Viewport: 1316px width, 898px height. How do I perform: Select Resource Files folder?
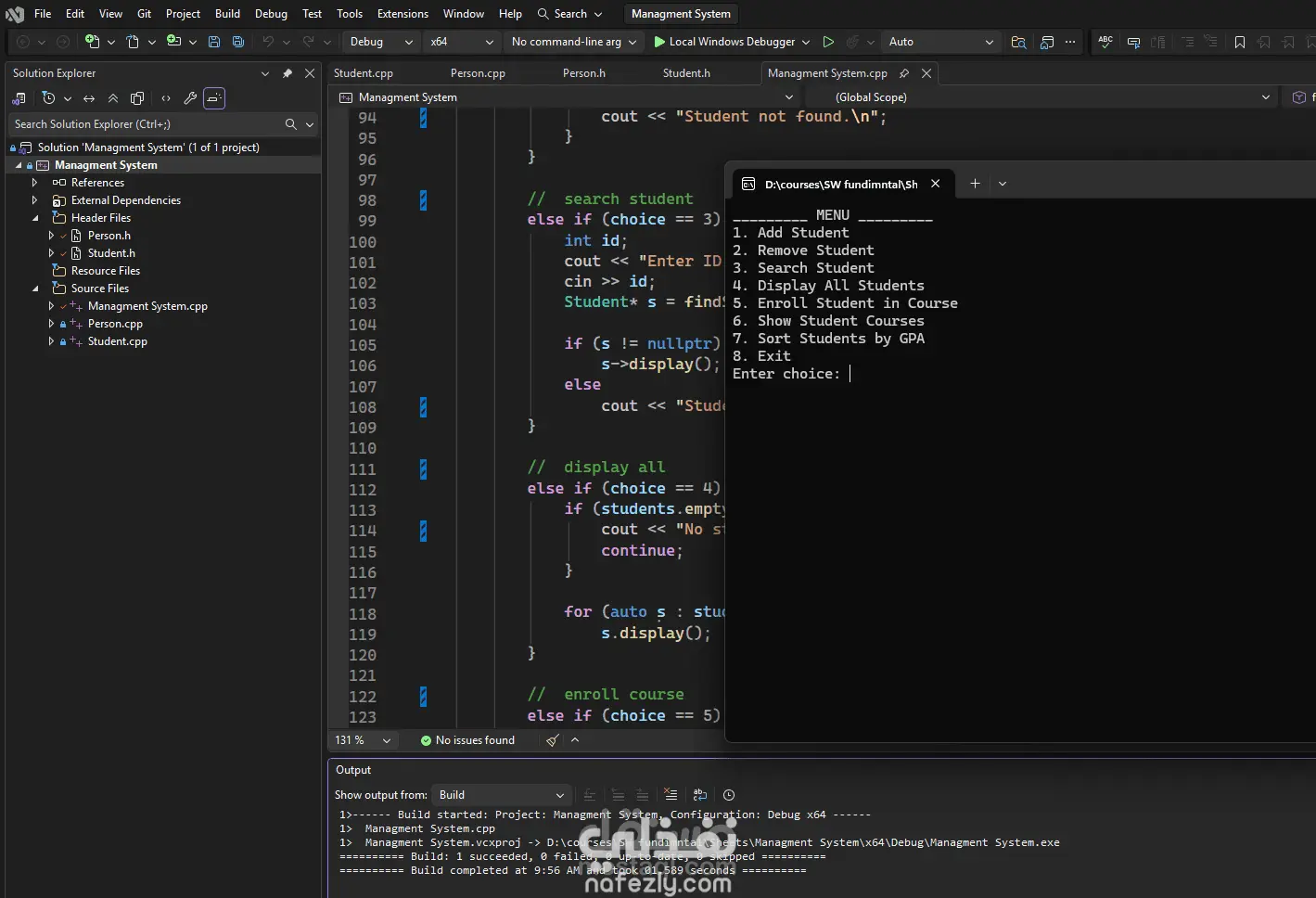tap(105, 271)
